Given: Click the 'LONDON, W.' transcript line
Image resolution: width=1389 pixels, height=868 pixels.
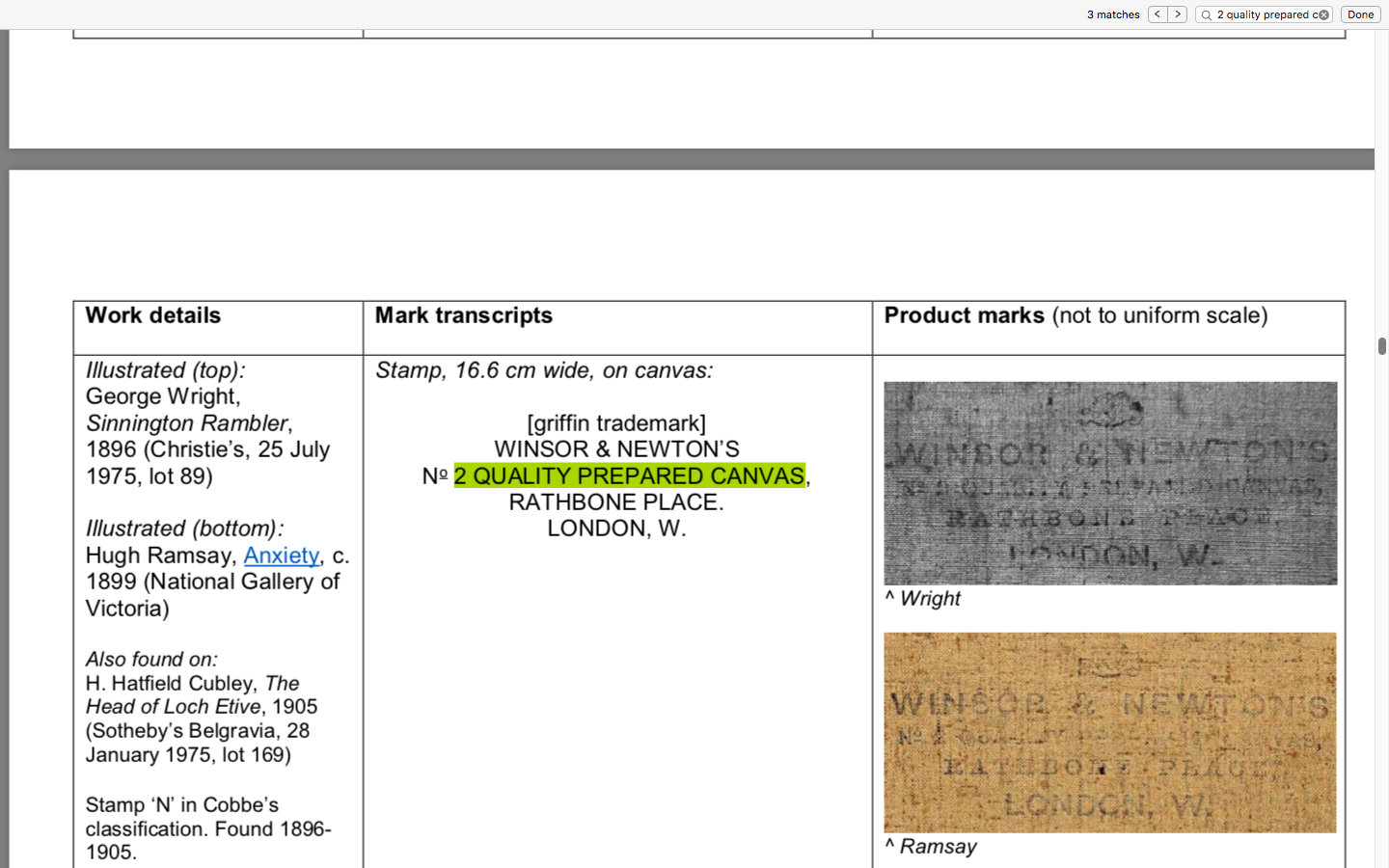Looking at the screenshot, I should [x=616, y=529].
